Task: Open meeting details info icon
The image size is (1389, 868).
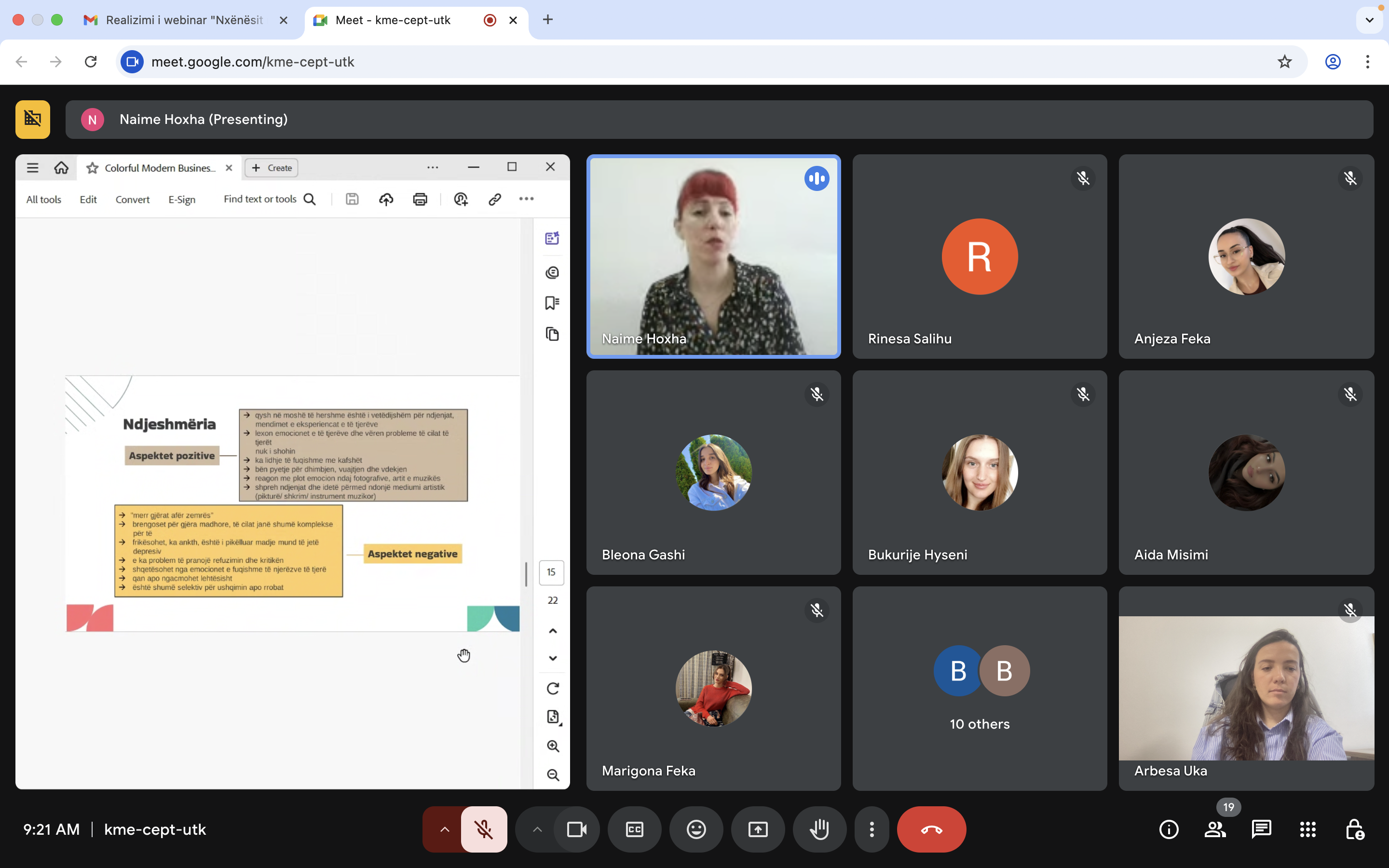Action: click(x=1169, y=829)
